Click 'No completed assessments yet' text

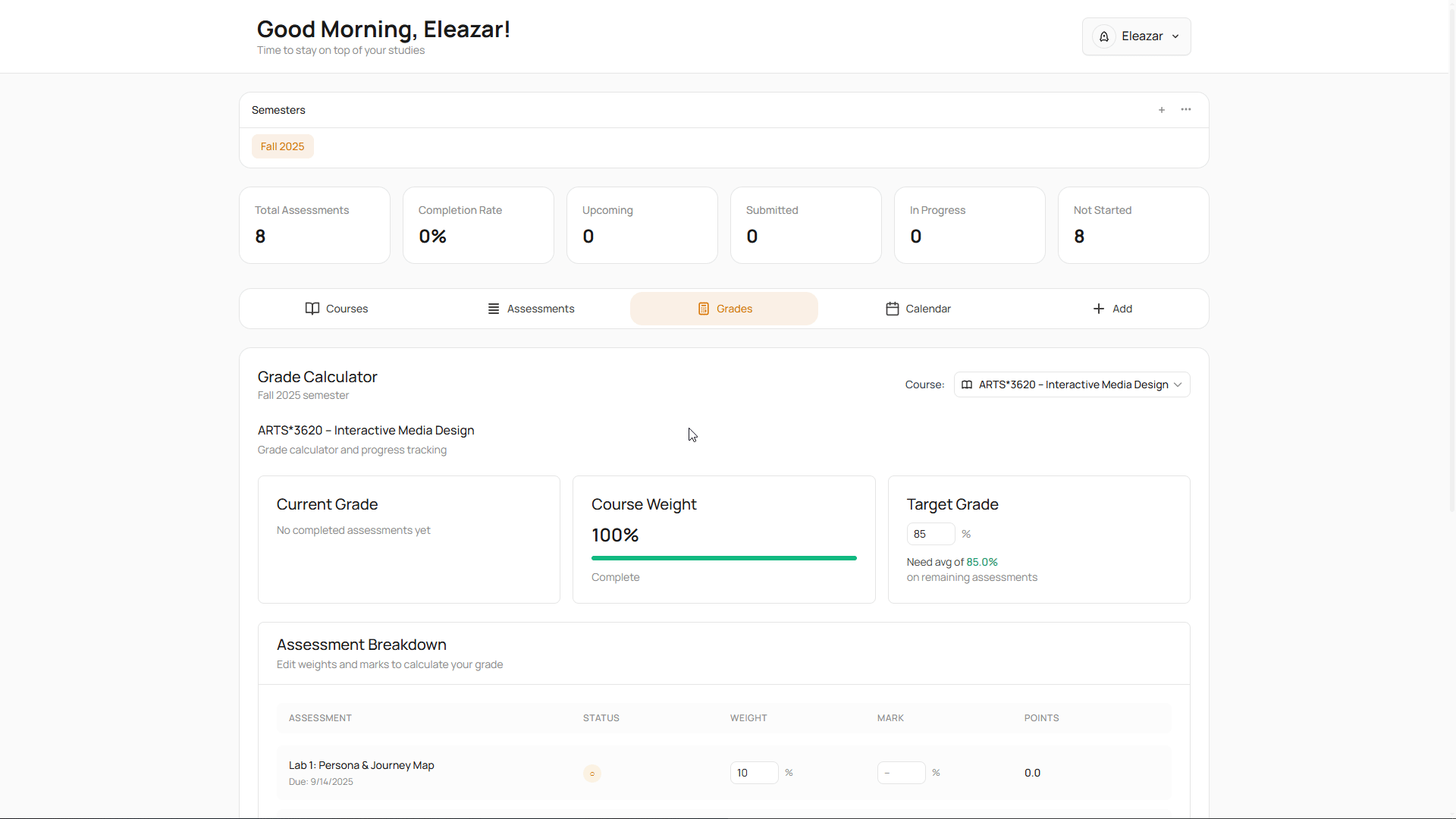tap(353, 530)
